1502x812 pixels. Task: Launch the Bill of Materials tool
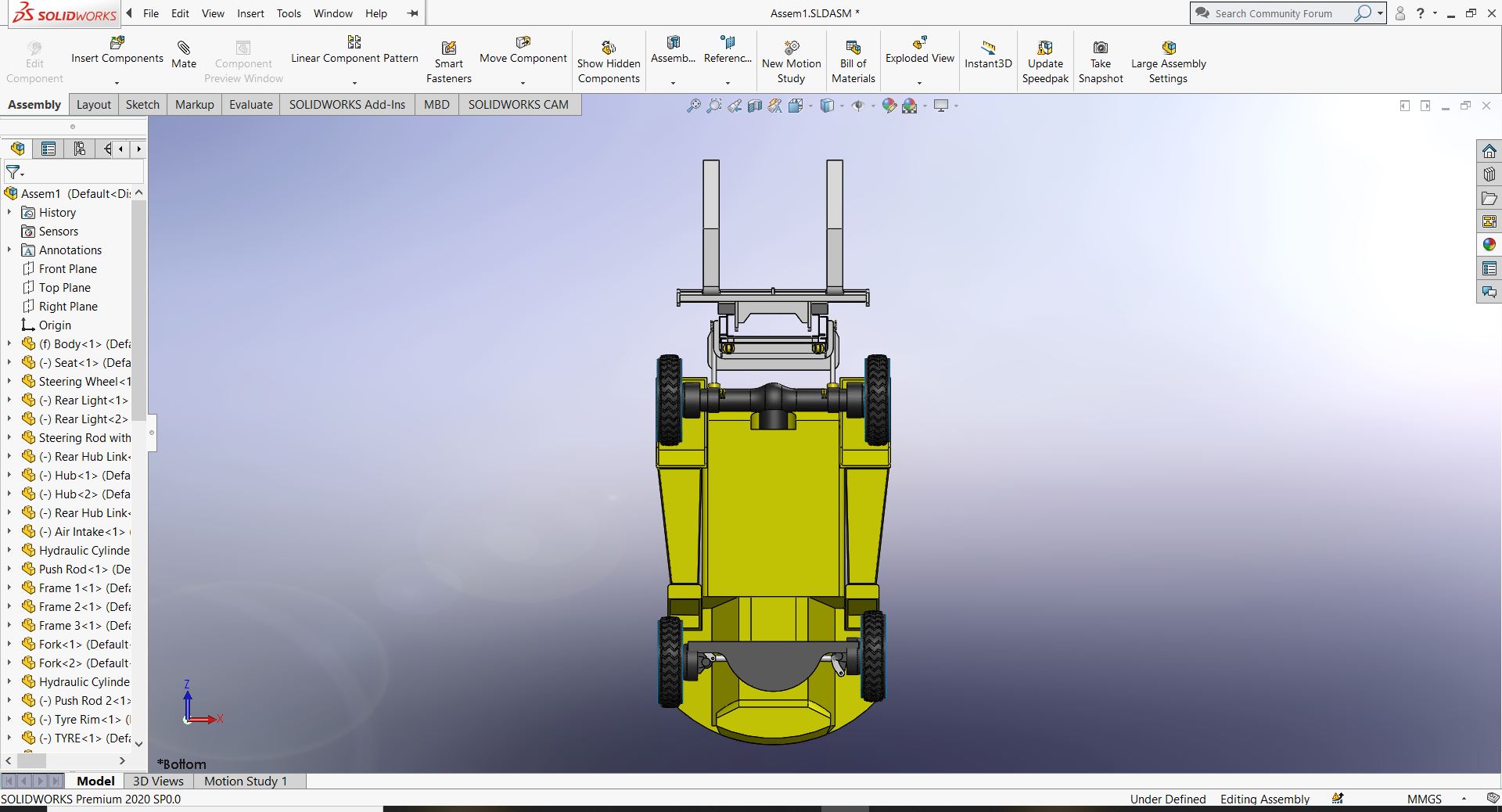[853, 49]
